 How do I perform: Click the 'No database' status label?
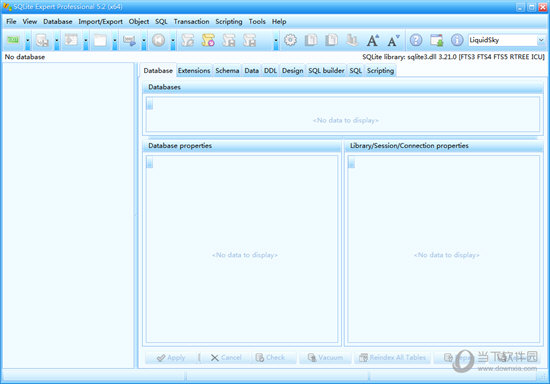(25, 57)
